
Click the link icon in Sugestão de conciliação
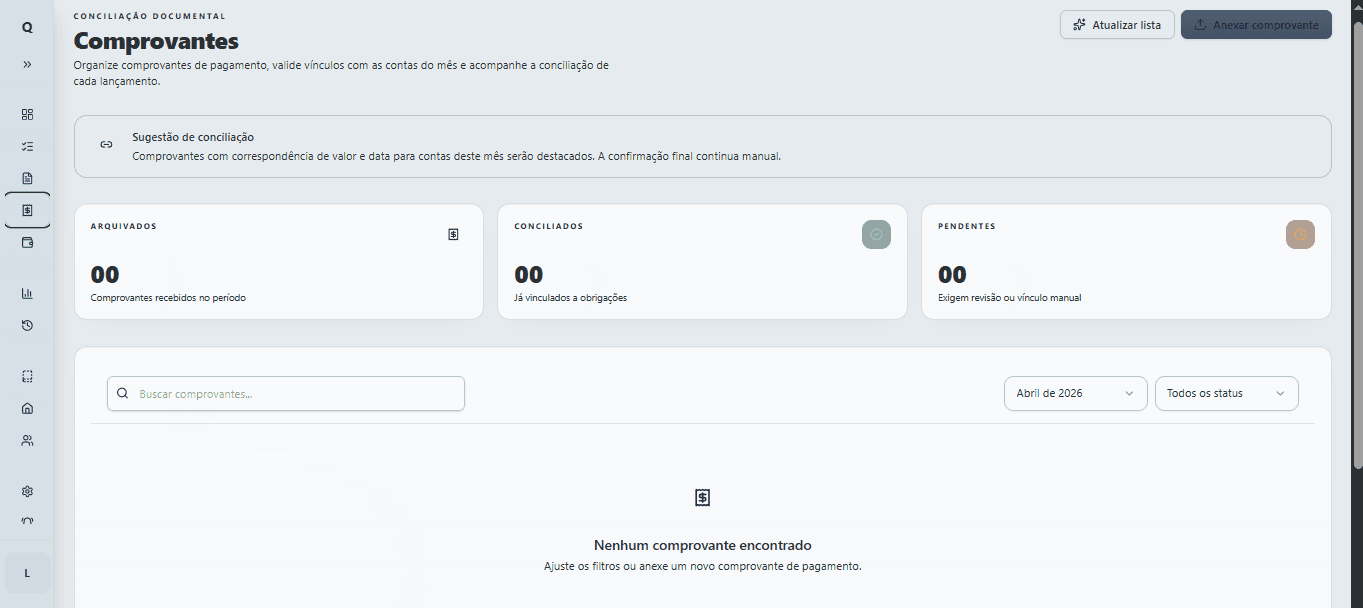[106, 145]
